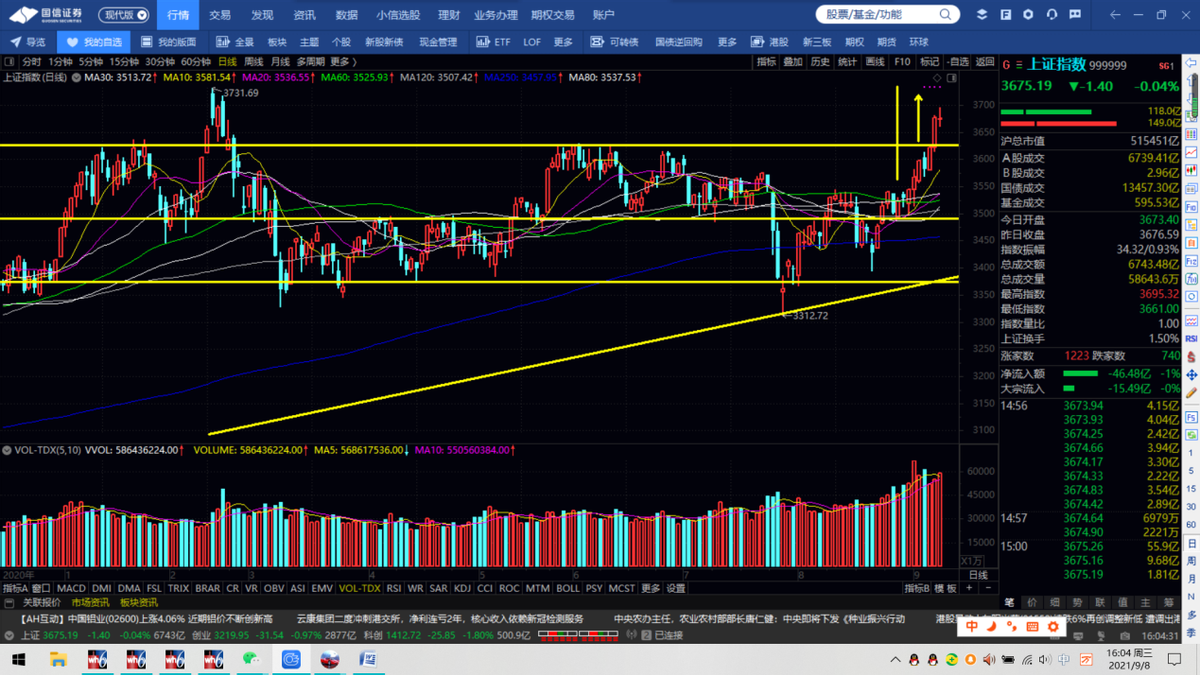Select the 1分钟 chart period
Viewport: 1200px width, 675px height.
[61, 62]
